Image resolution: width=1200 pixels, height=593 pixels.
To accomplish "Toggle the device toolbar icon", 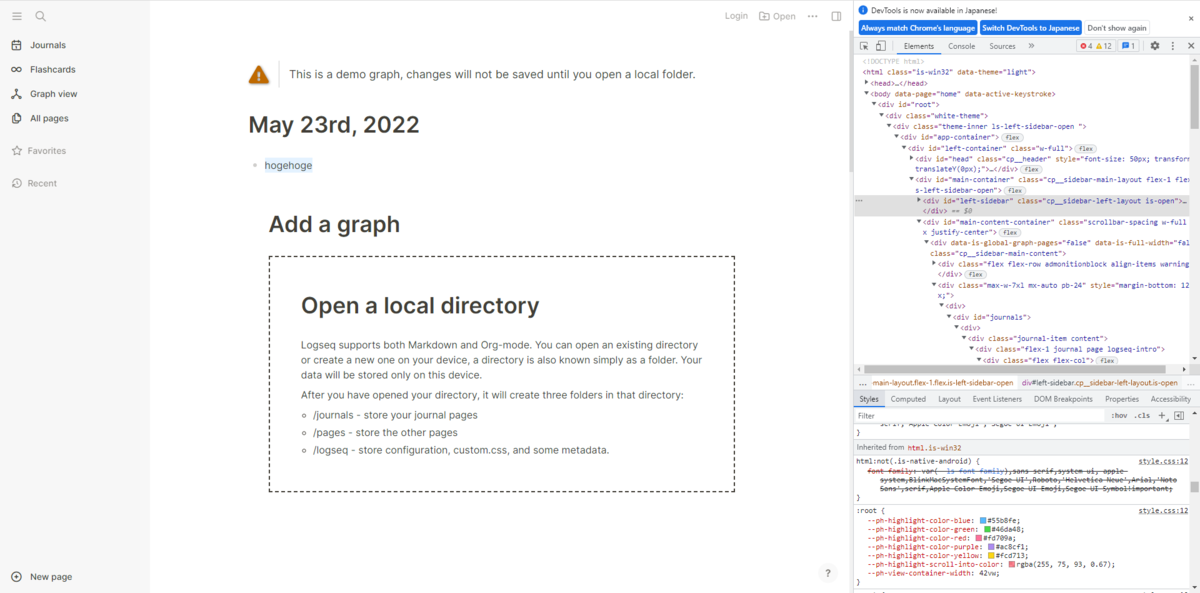I will click(880, 46).
